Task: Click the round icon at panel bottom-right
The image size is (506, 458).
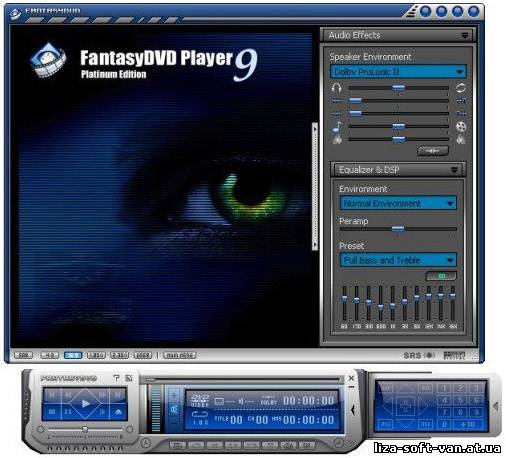Action: pyautogui.click(x=339, y=443)
